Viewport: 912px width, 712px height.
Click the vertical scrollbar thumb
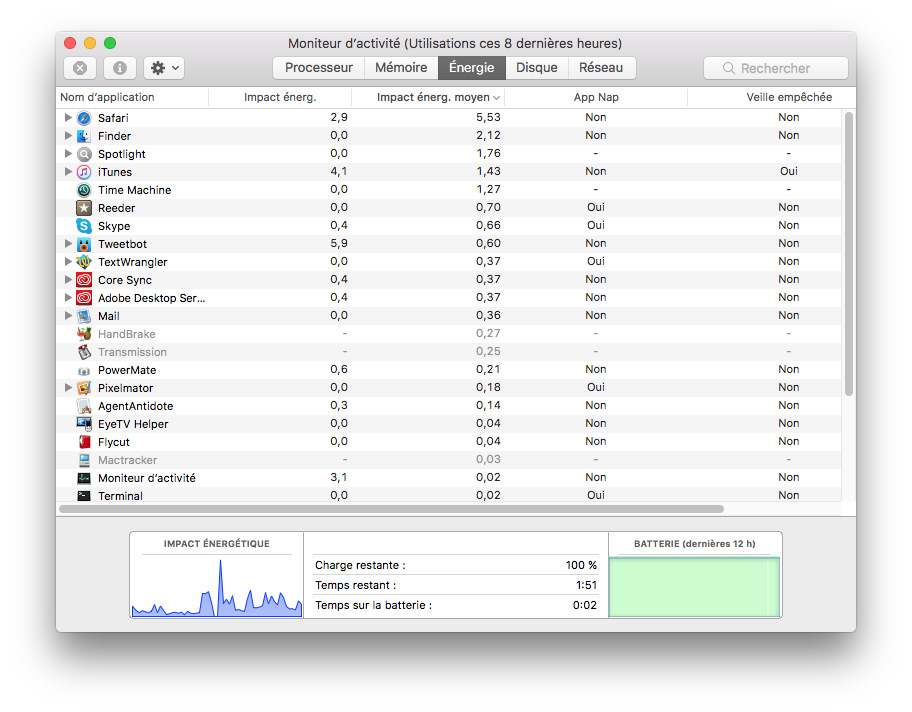click(x=849, y=254)
